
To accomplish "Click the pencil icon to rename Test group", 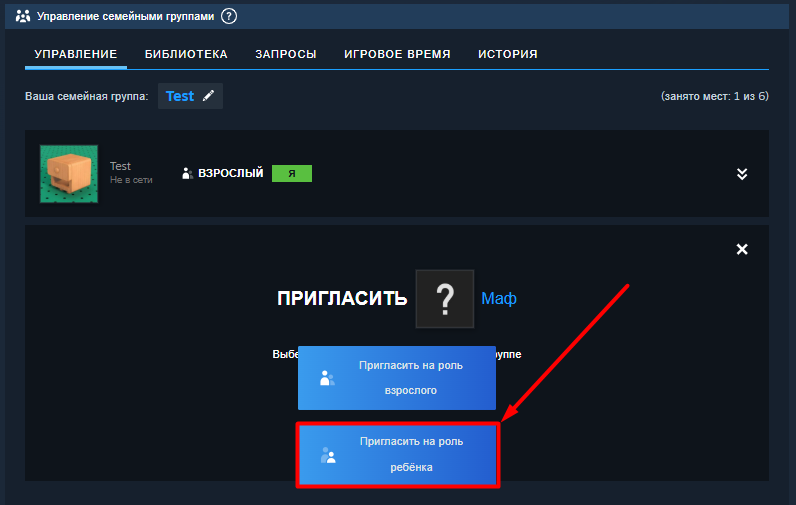I will (208, 96).
